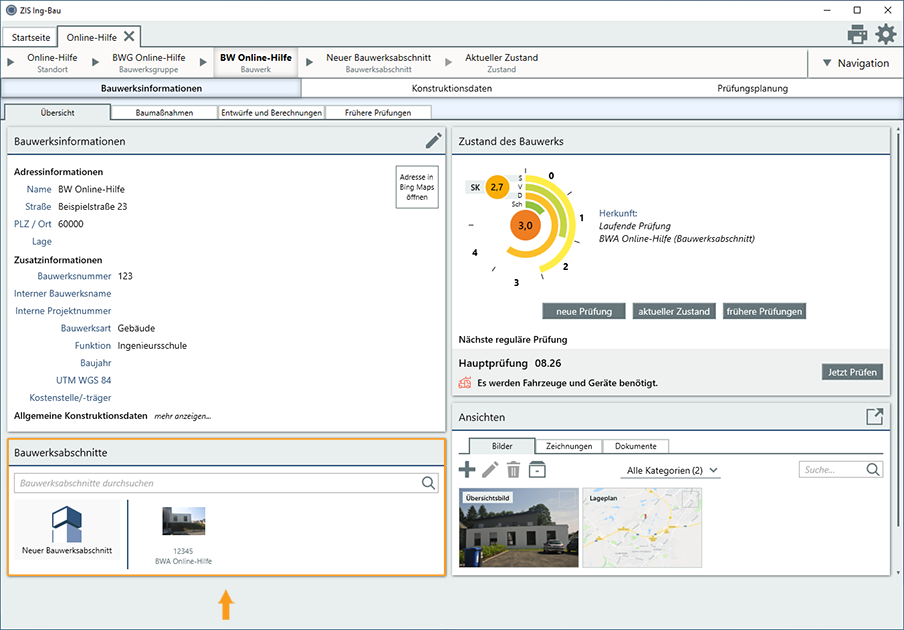
Task: Click the printer icon in top bar
Action: pos(857,35)
